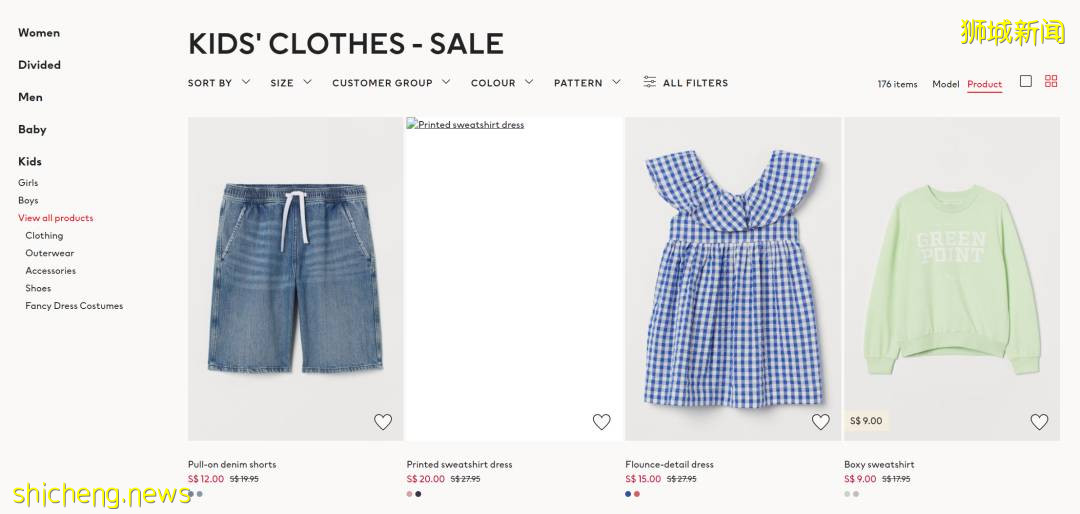Viewport: 1080px width, 514px height.
Task: Open the Size filter dropdown
Action: [290, 83]
